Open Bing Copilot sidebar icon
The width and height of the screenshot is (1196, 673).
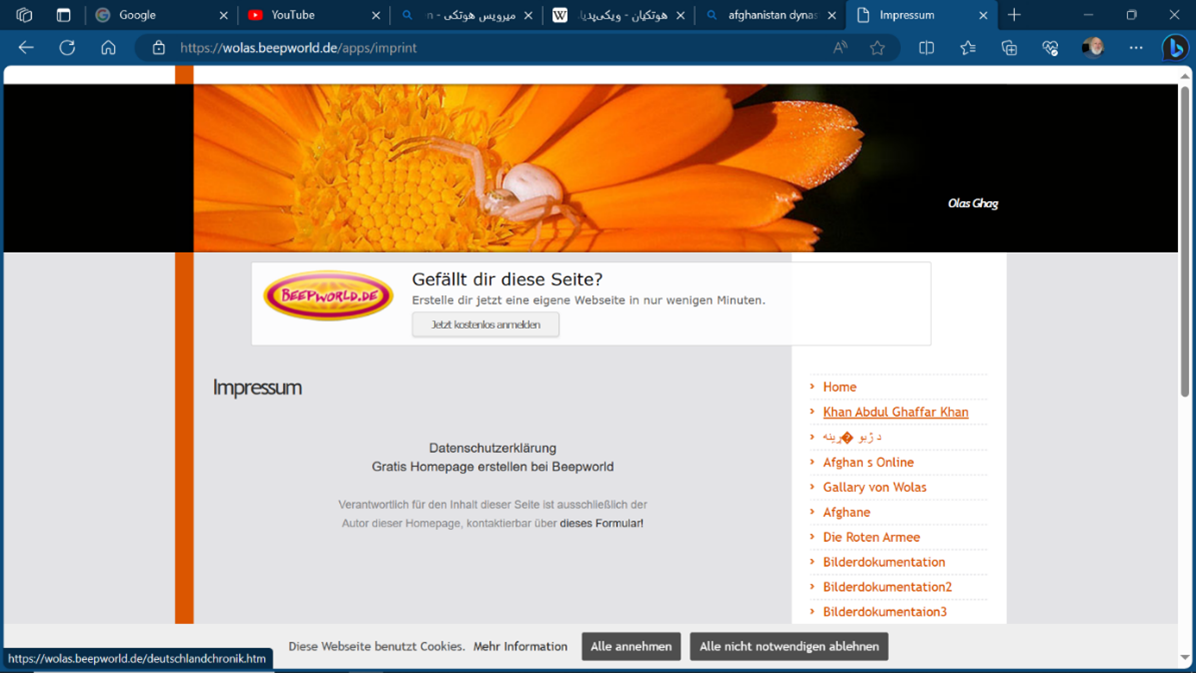tap(1175, 48)
